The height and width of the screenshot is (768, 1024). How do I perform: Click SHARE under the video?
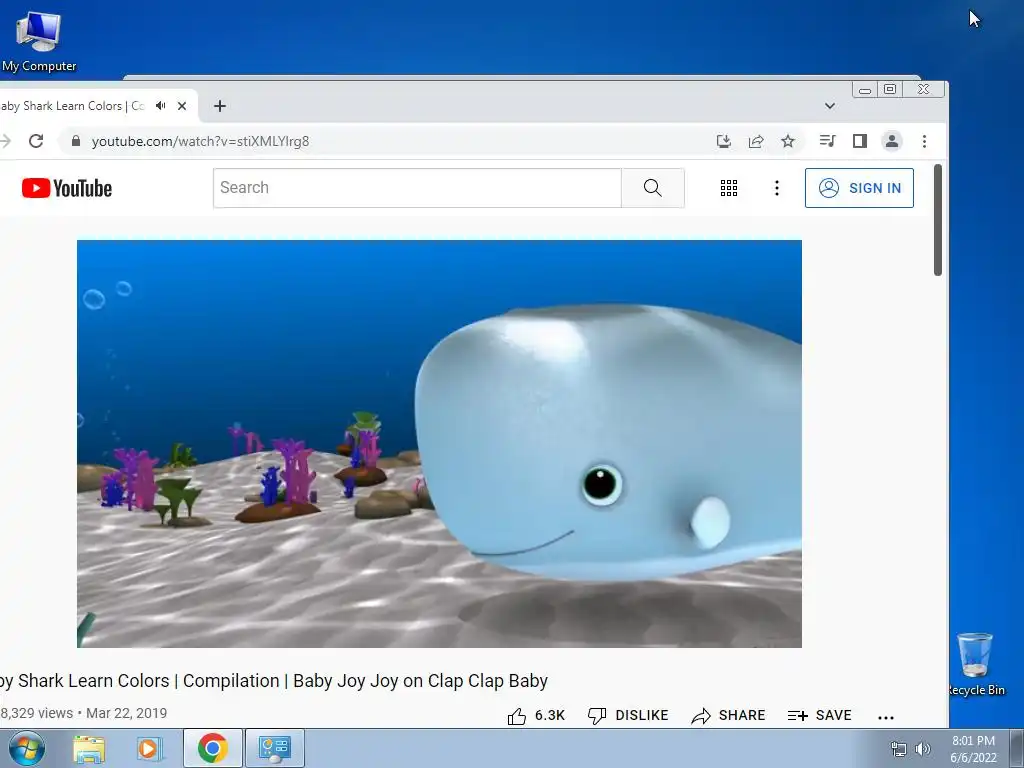pos(728,716)
